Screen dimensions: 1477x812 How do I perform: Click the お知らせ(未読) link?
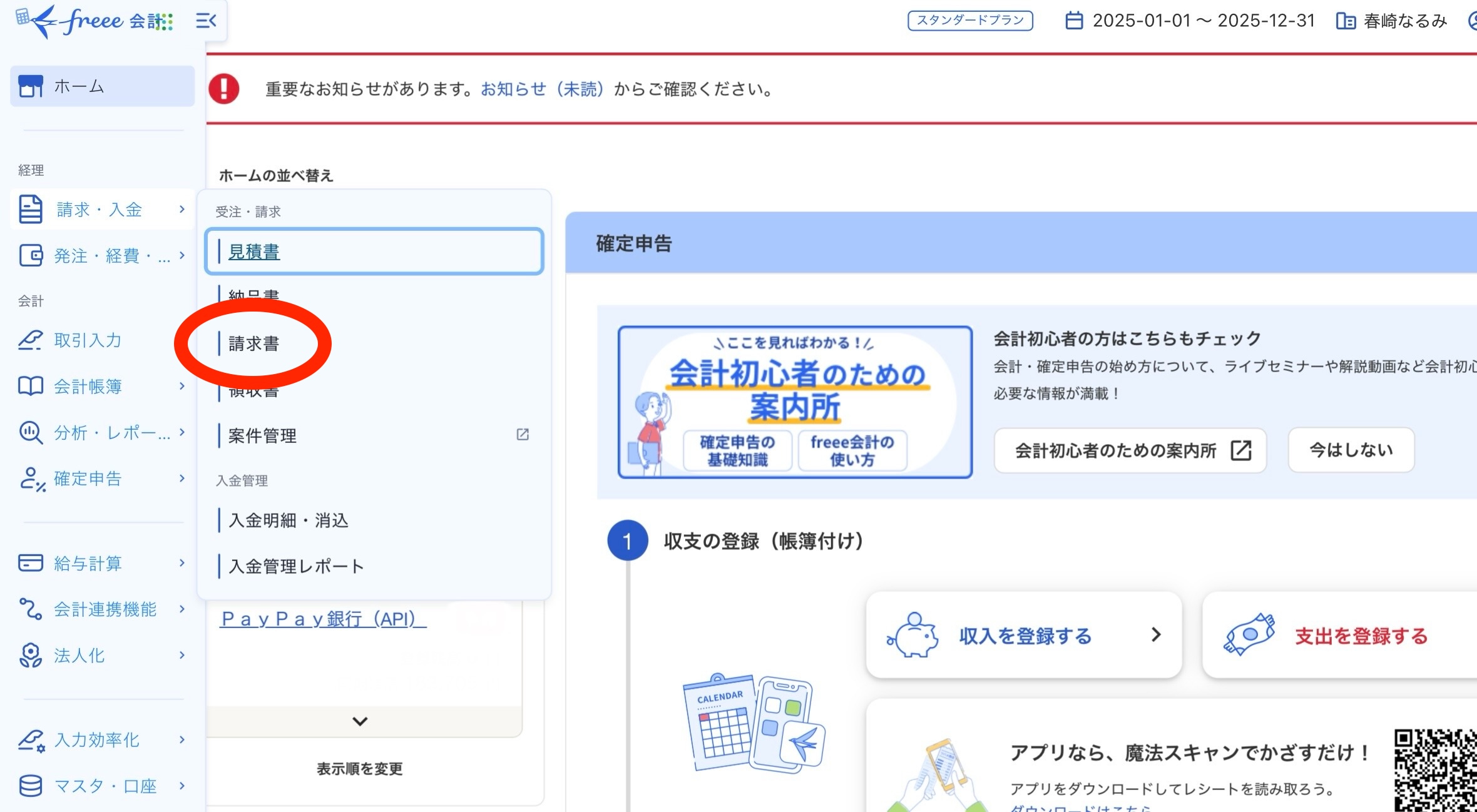click(542, 89)
